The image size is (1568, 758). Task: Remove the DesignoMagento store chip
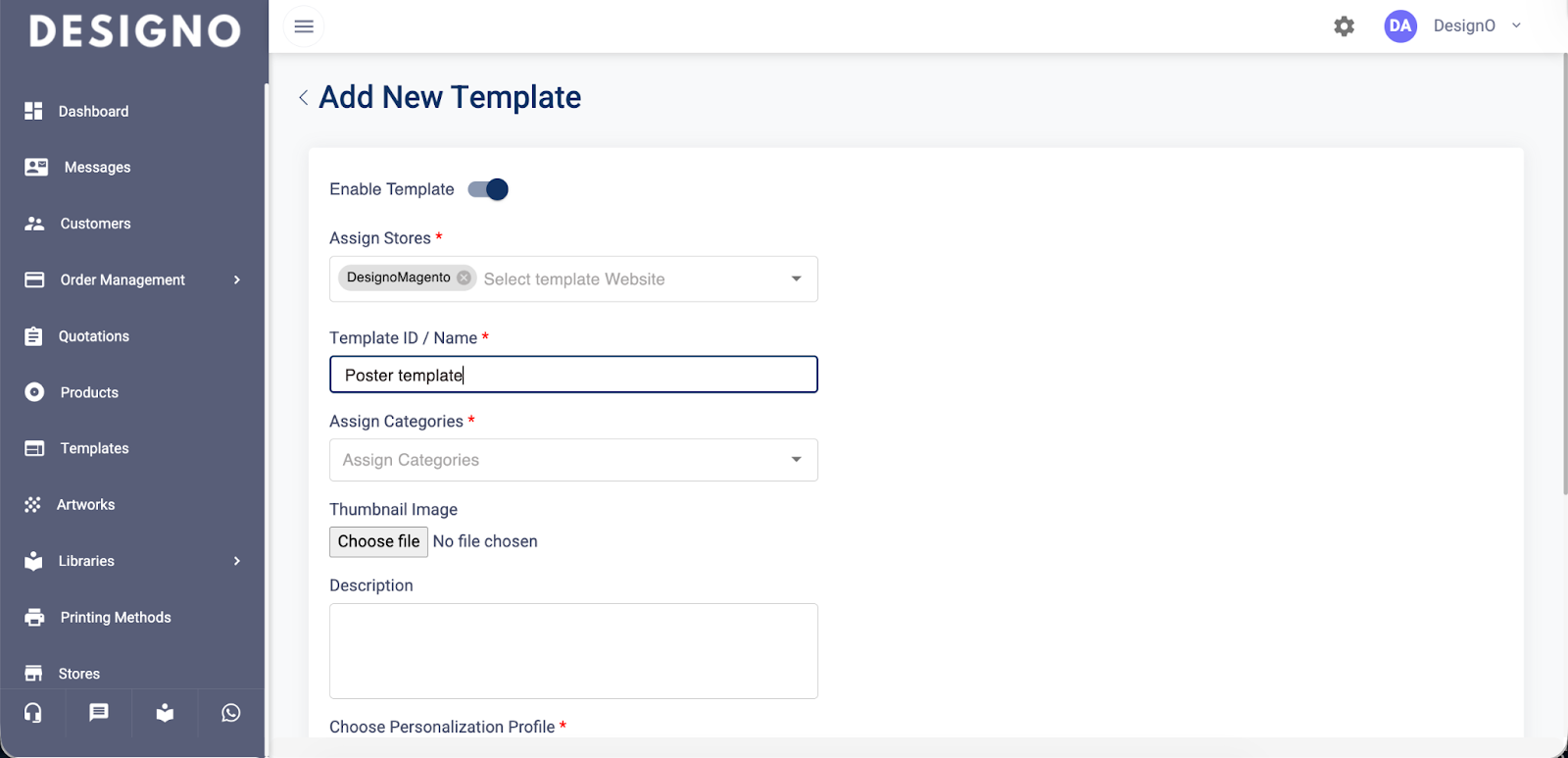(x=465, y=278)
